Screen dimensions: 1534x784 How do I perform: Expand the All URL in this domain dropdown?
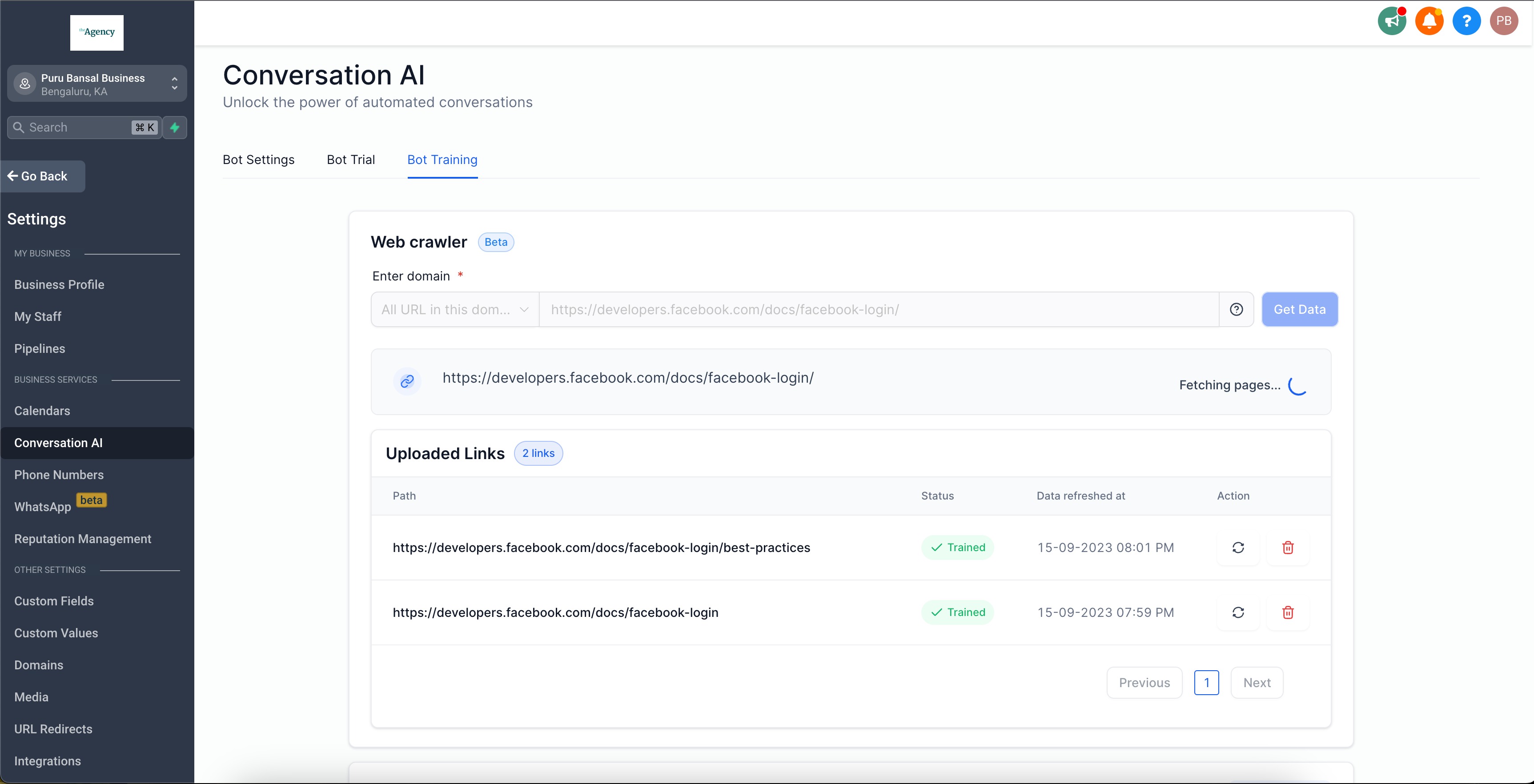[x=455, y=309]
